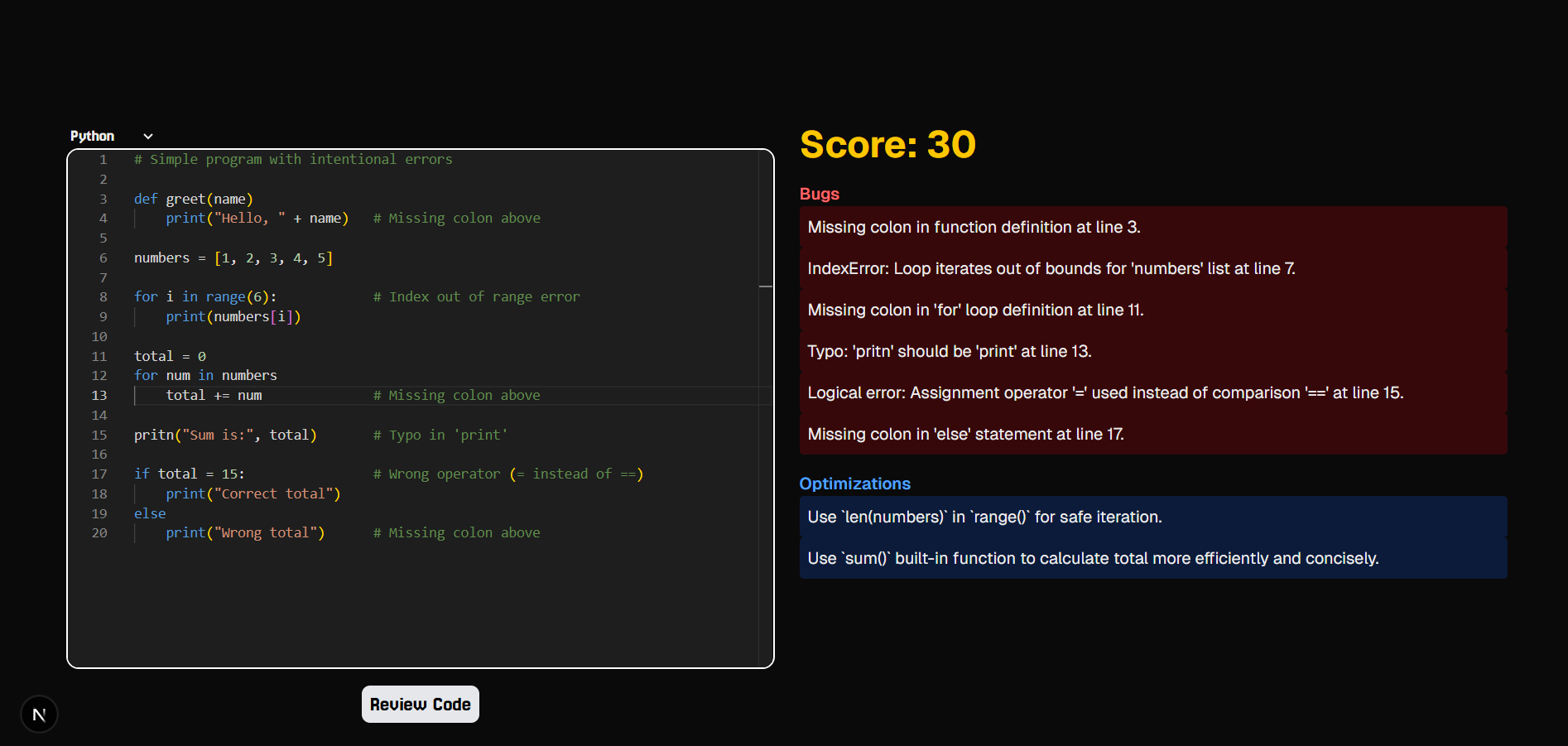This screenshot has height=746, width=1568.
Task: Click the 'def greet(name)' code line
Action: tap(194, 199)
